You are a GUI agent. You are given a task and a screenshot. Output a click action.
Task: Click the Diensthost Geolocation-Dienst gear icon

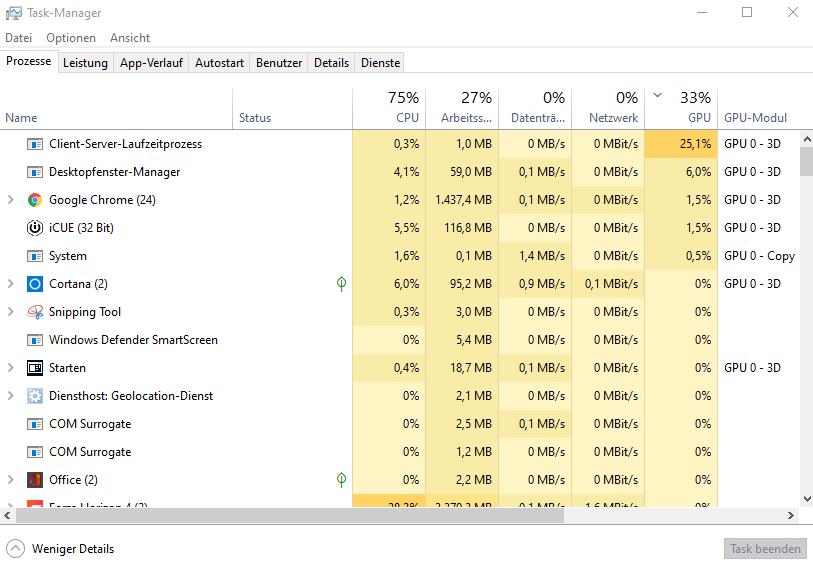point(35,396)
